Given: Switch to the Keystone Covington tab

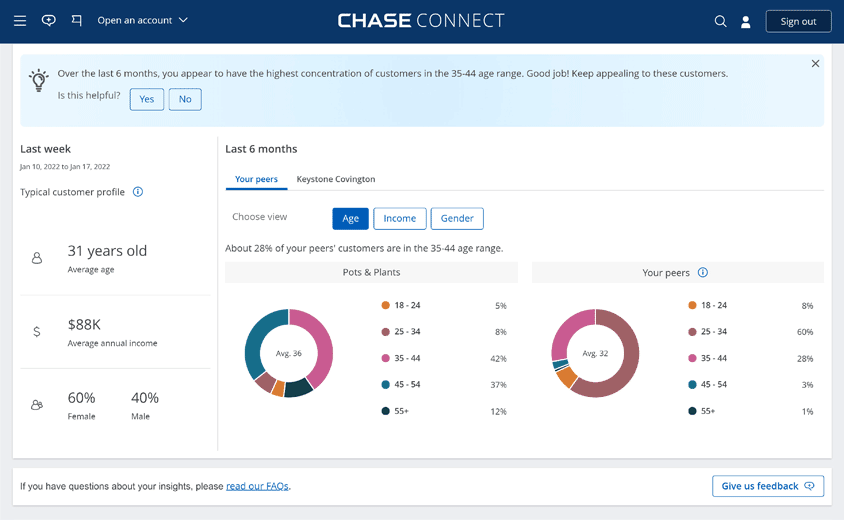Looking at the screenshot, I should coord(336,179).
